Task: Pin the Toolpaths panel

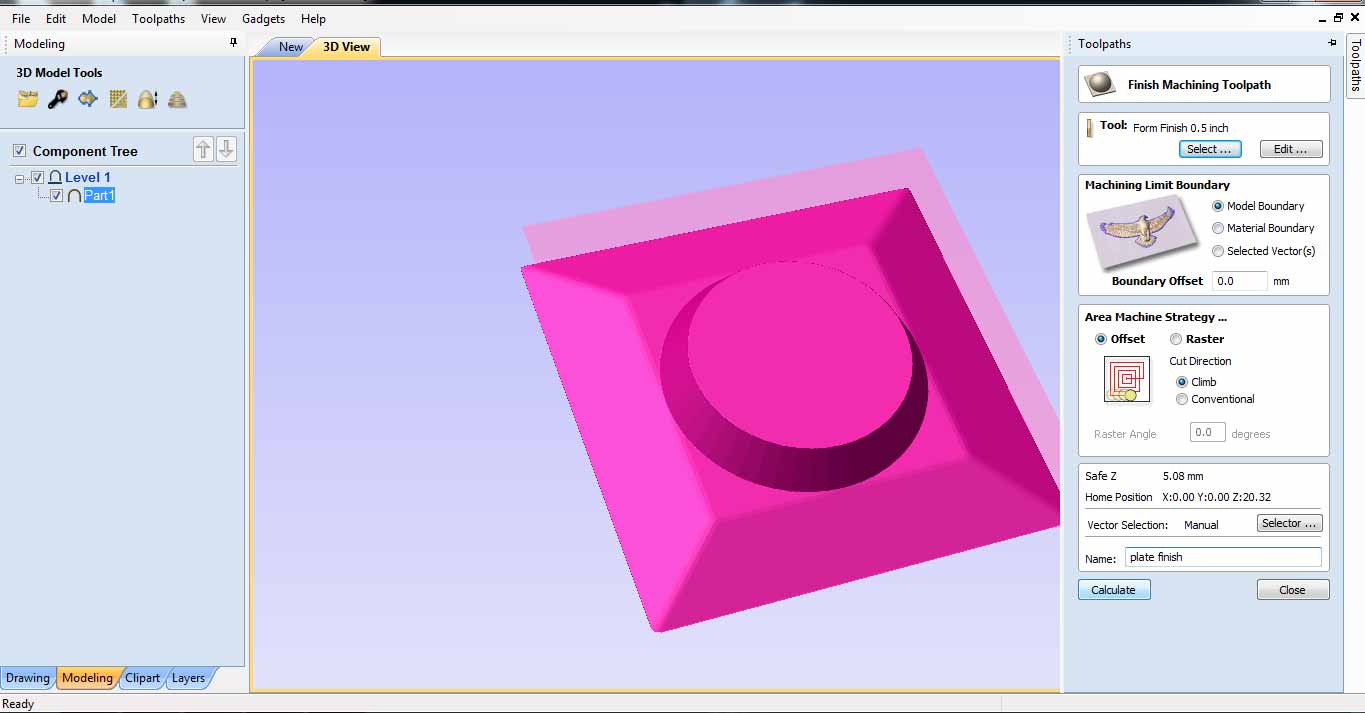Action: click(1332, 43)
